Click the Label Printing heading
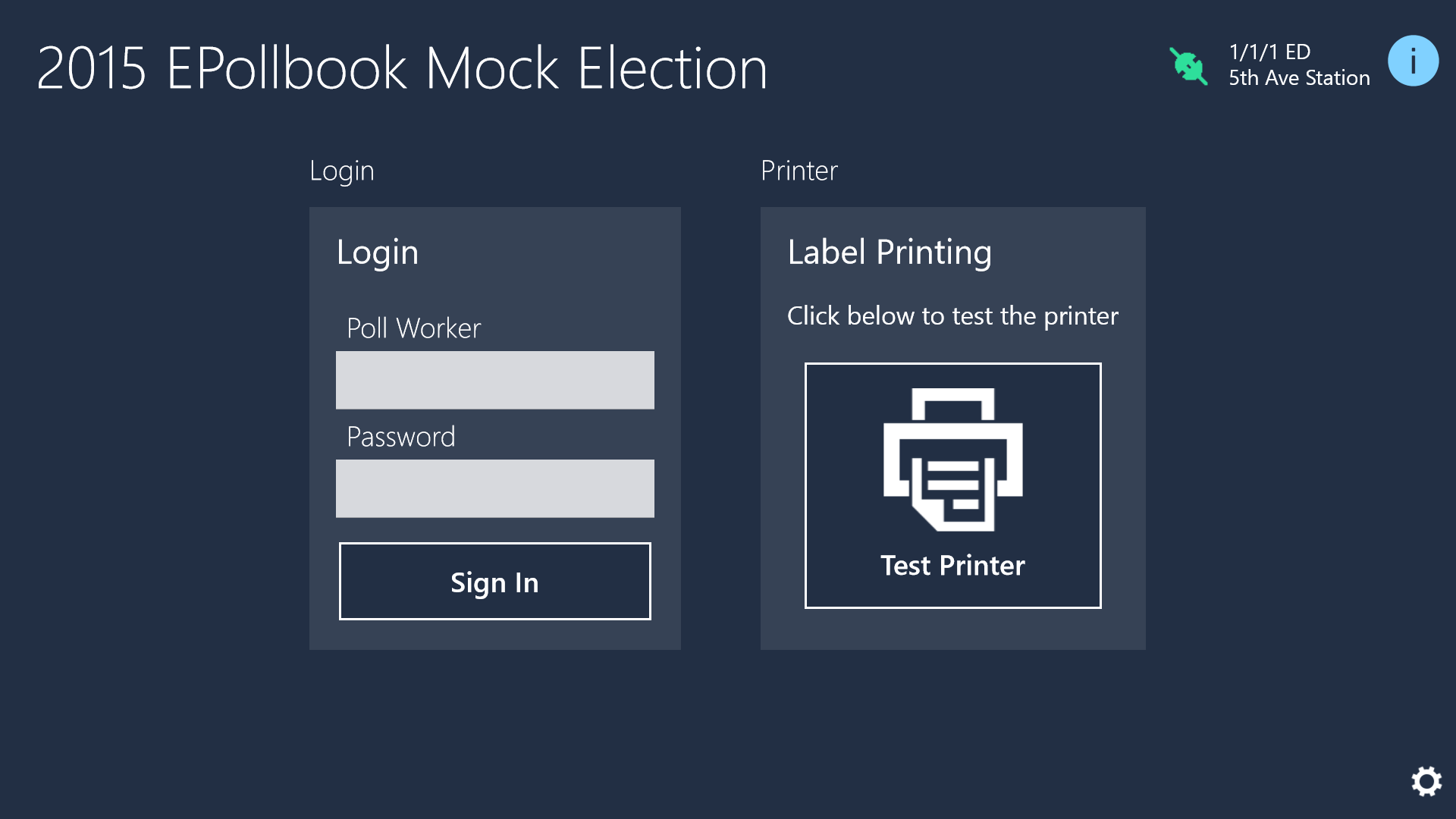1456x819 pixels. pyautogui.click(x=890, y=253)
